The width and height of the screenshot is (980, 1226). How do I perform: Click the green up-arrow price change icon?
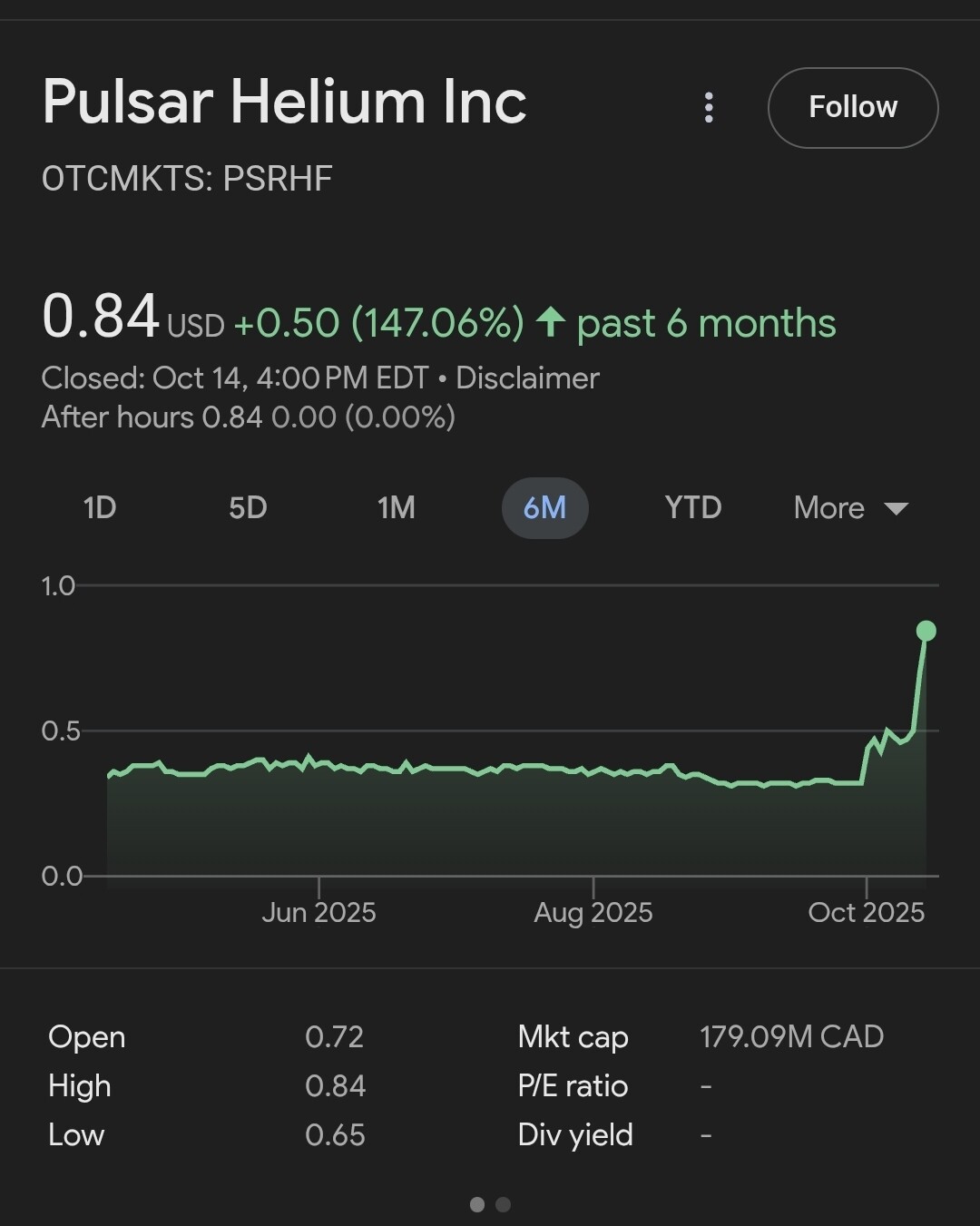pos(550,322)
